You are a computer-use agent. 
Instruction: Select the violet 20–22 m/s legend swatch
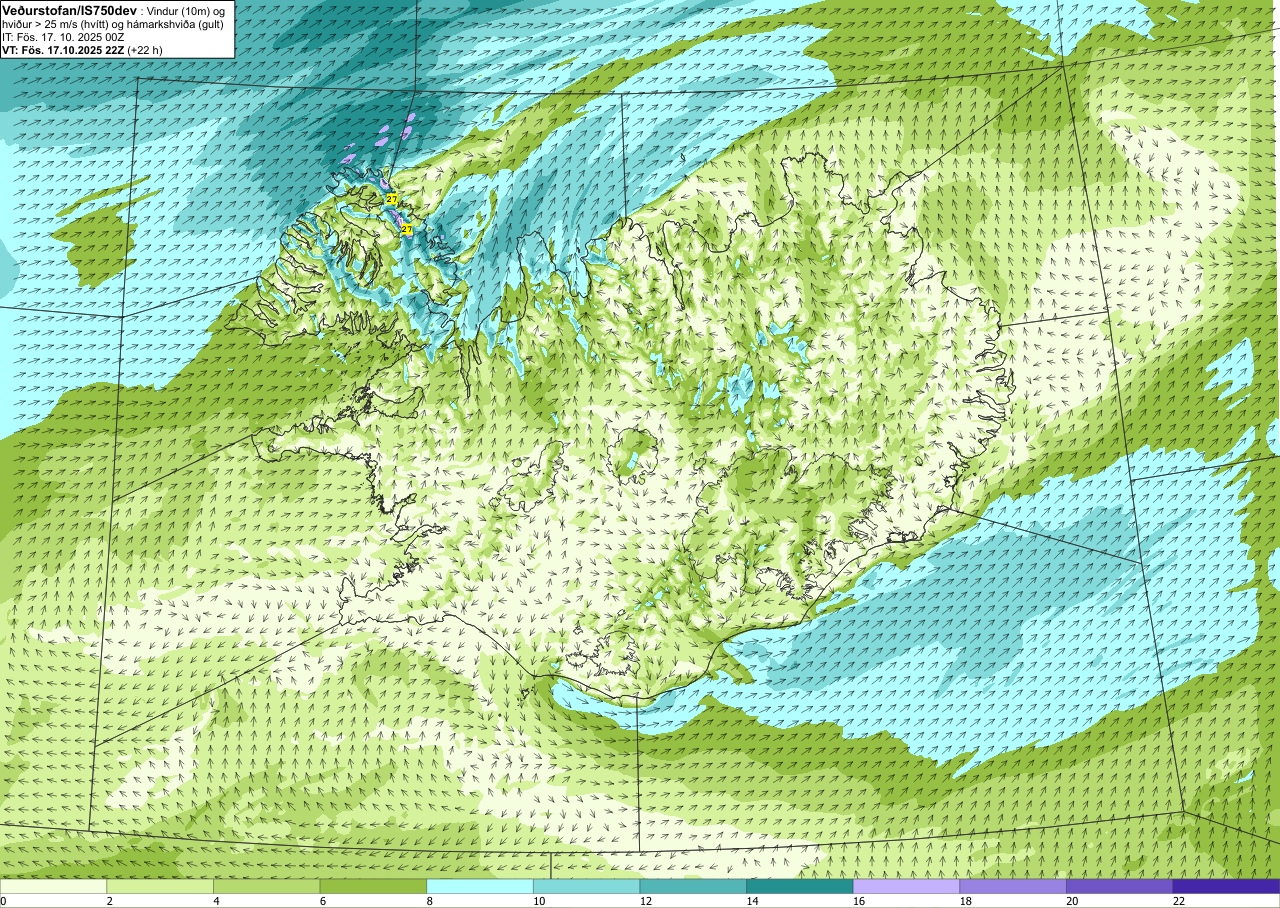click(x=1120, y=886)
